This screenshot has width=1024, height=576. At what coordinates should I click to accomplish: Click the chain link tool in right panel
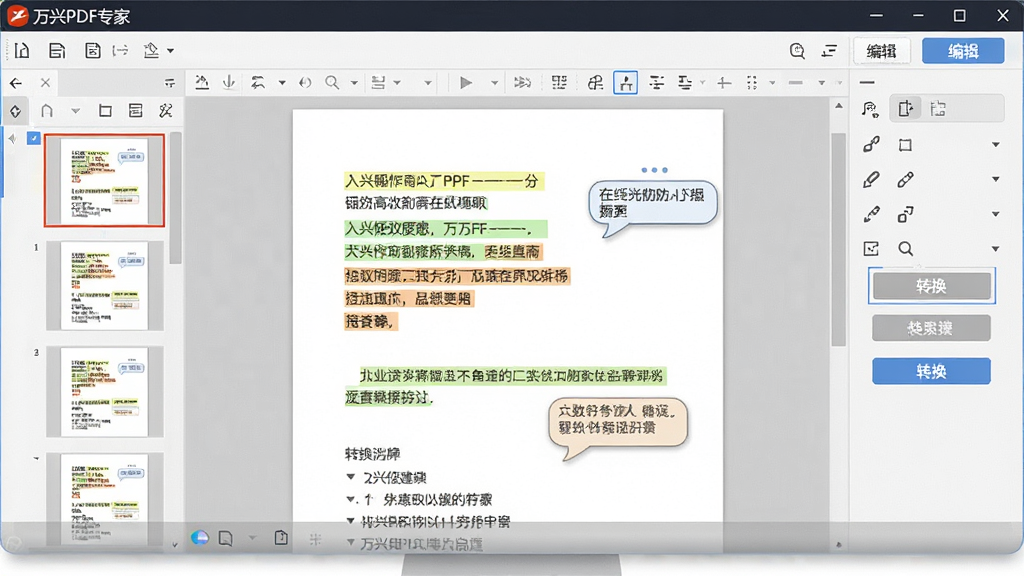pos(871,144)
